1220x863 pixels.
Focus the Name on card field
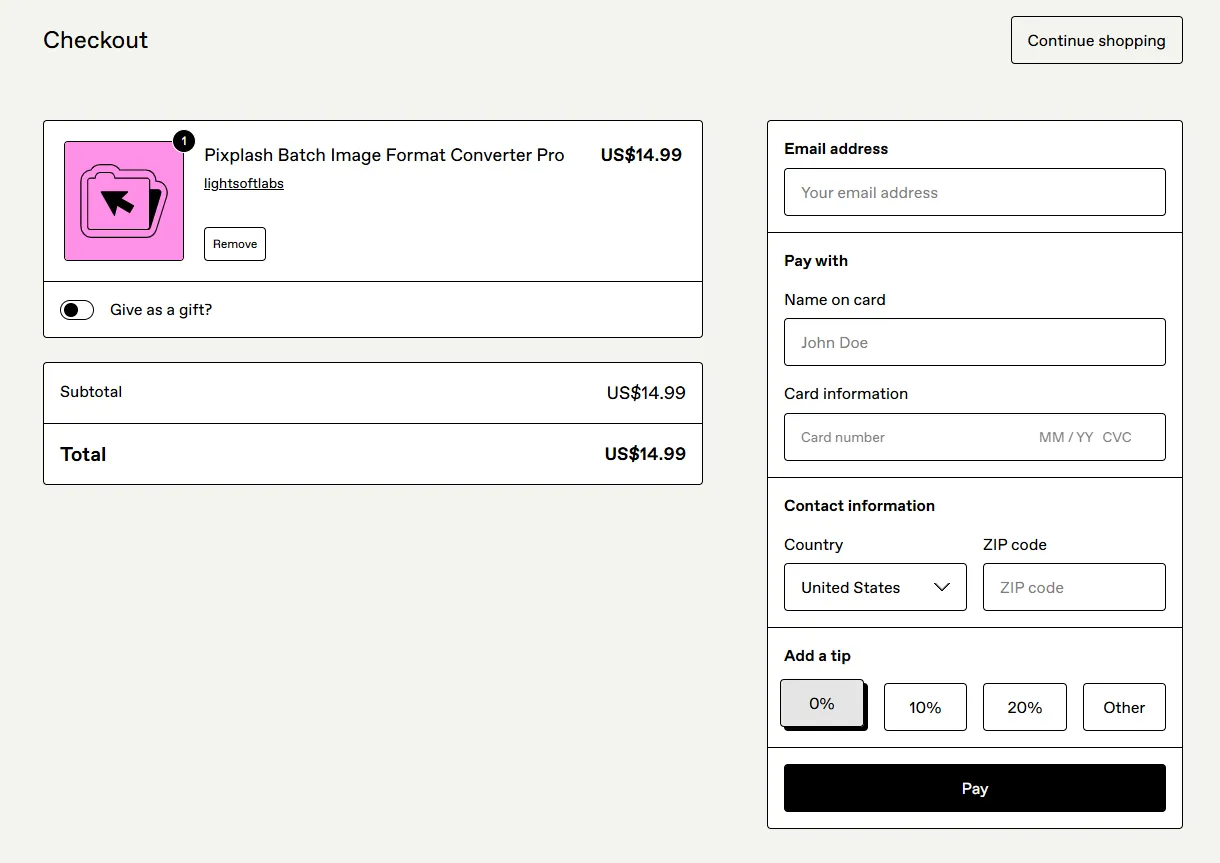point(974,342)
